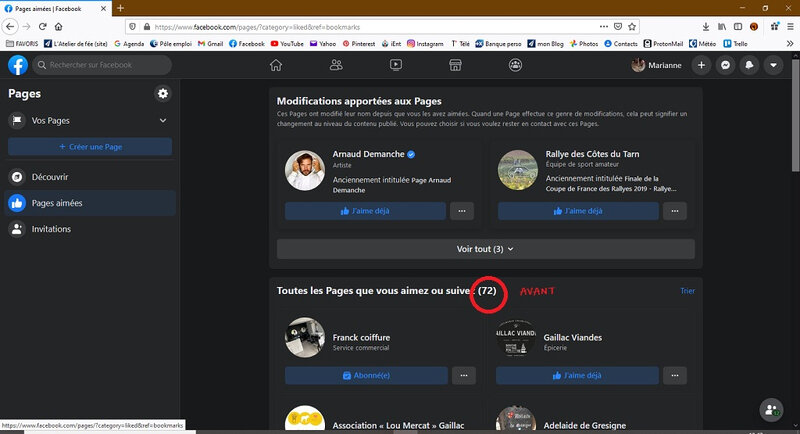The image size is (800, 434).
Task: Click Arnaud Demanche profile picture
Action: (305, 170)
